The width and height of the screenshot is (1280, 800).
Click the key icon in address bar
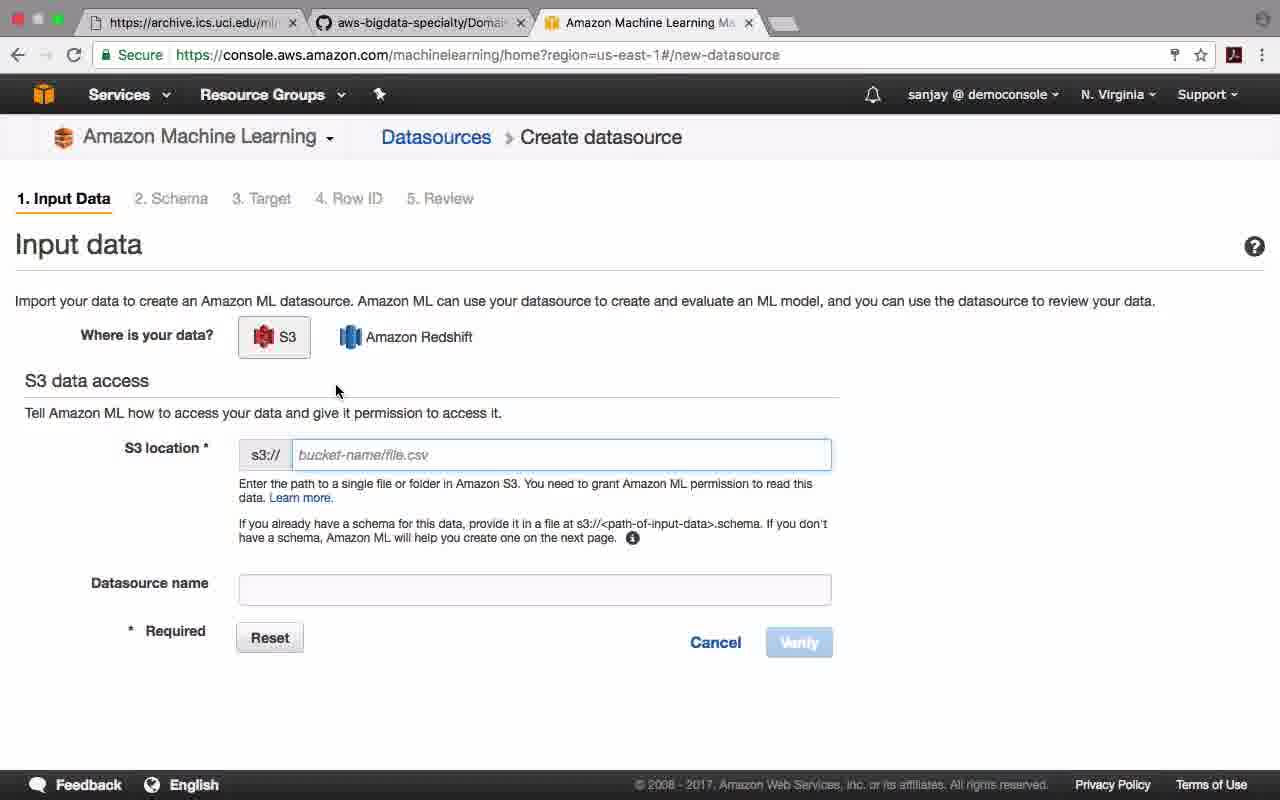tap(1175, 55)
